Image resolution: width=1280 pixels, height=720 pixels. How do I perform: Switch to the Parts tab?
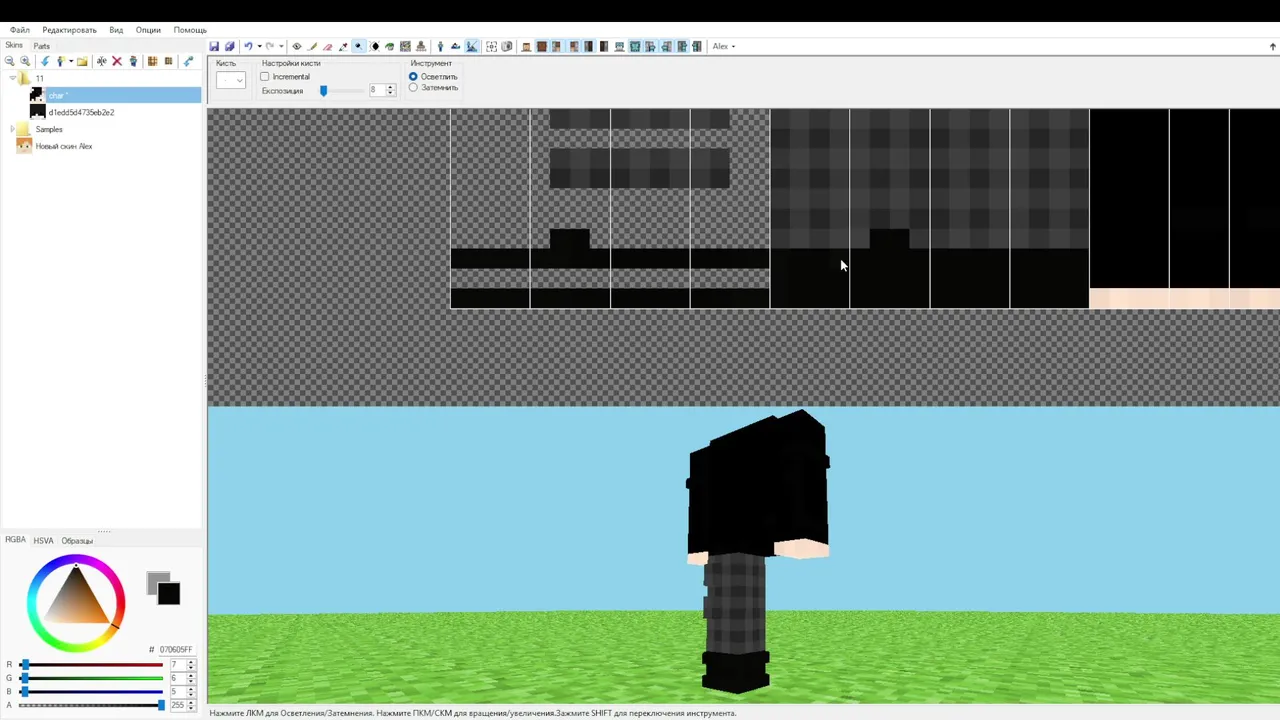pos(42,46)
